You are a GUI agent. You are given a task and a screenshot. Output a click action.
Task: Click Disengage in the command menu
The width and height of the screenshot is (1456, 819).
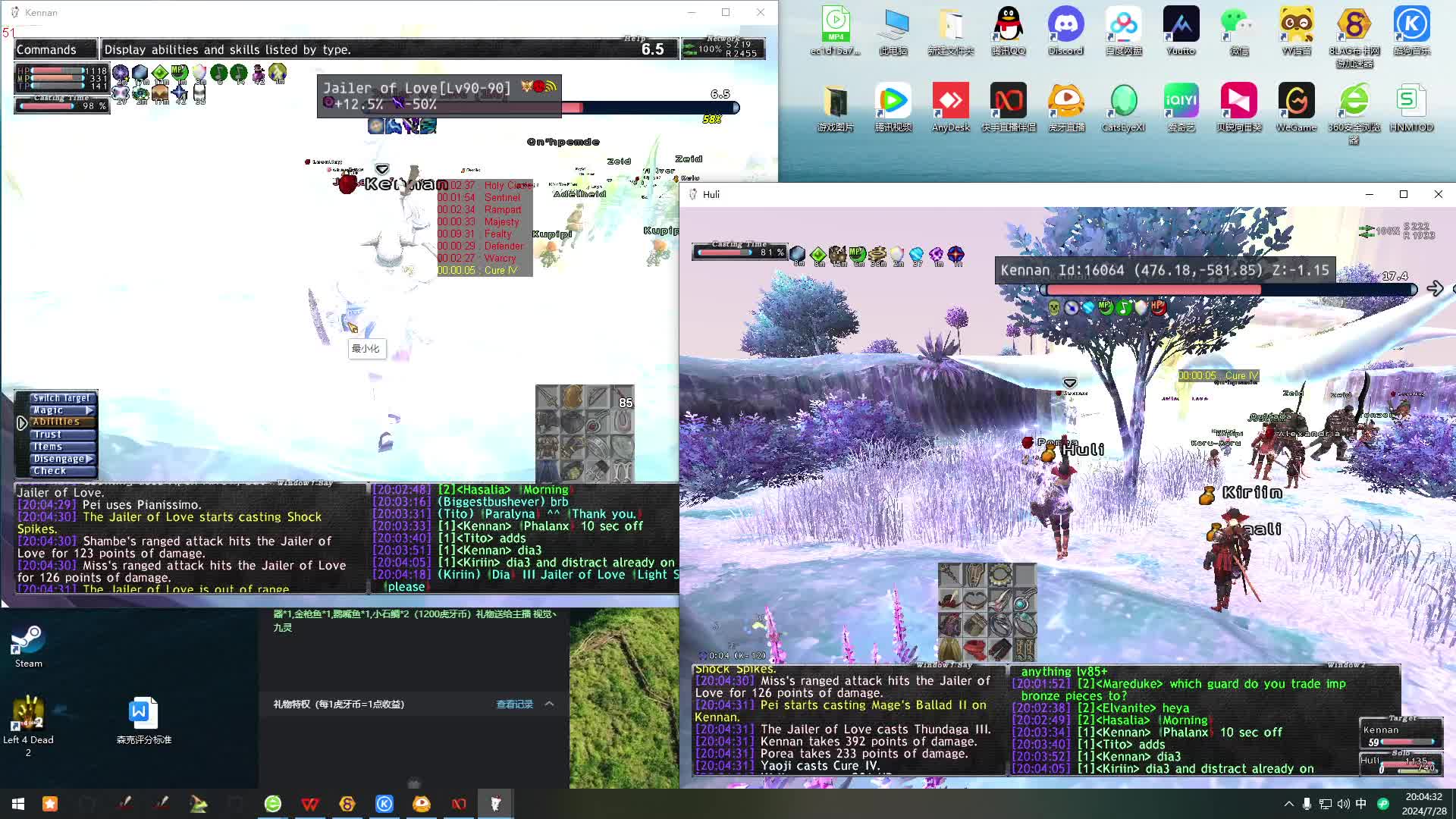[x=59, y=459]
